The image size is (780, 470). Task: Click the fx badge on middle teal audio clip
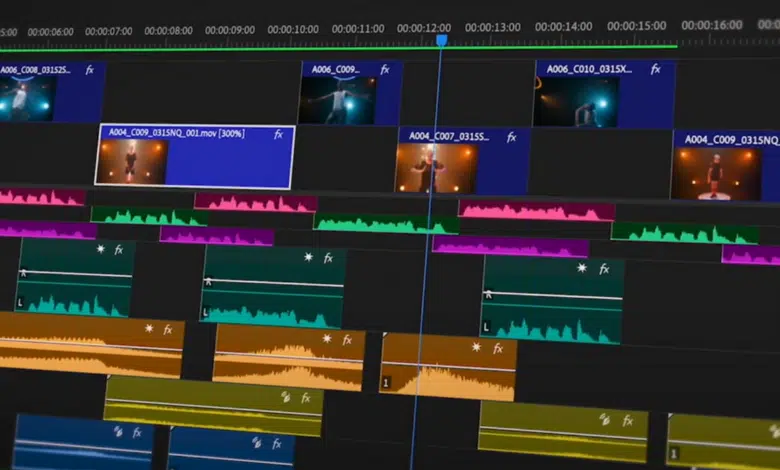[x=328, y=258]
